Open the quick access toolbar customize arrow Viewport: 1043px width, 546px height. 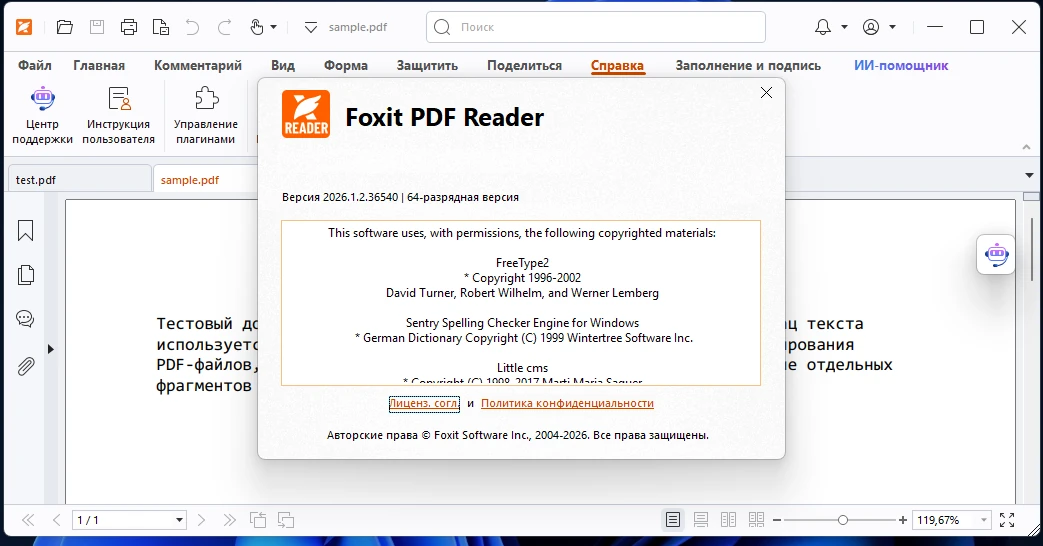click(311, 27)
